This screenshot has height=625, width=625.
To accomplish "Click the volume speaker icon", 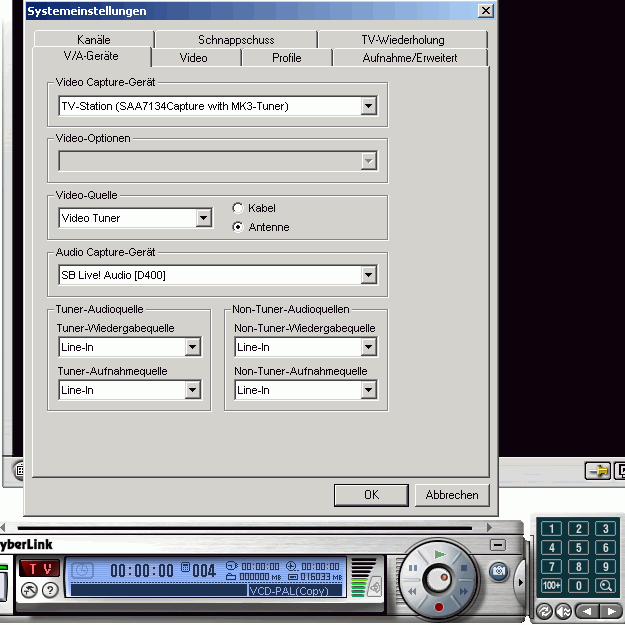I will click(x=375, y=587).
